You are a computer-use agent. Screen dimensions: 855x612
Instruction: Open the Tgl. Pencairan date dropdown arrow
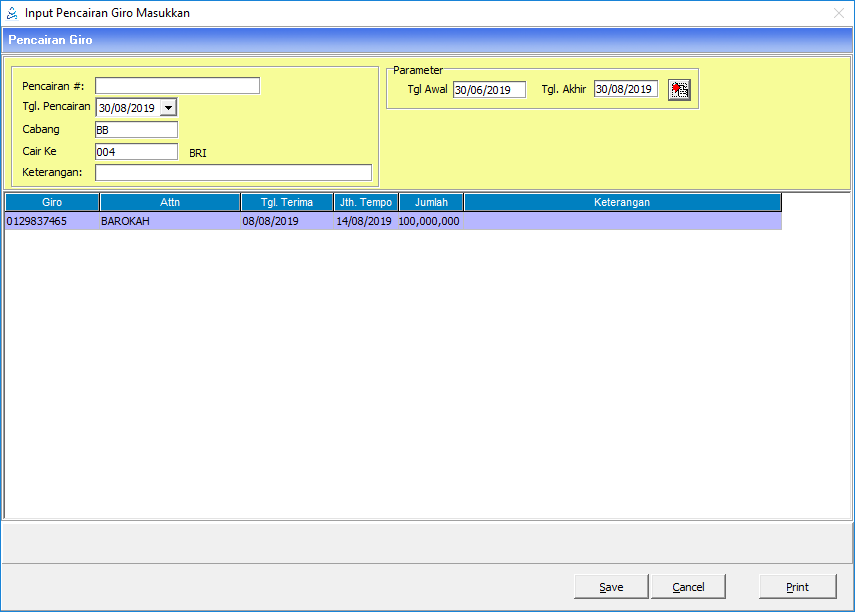168,107
